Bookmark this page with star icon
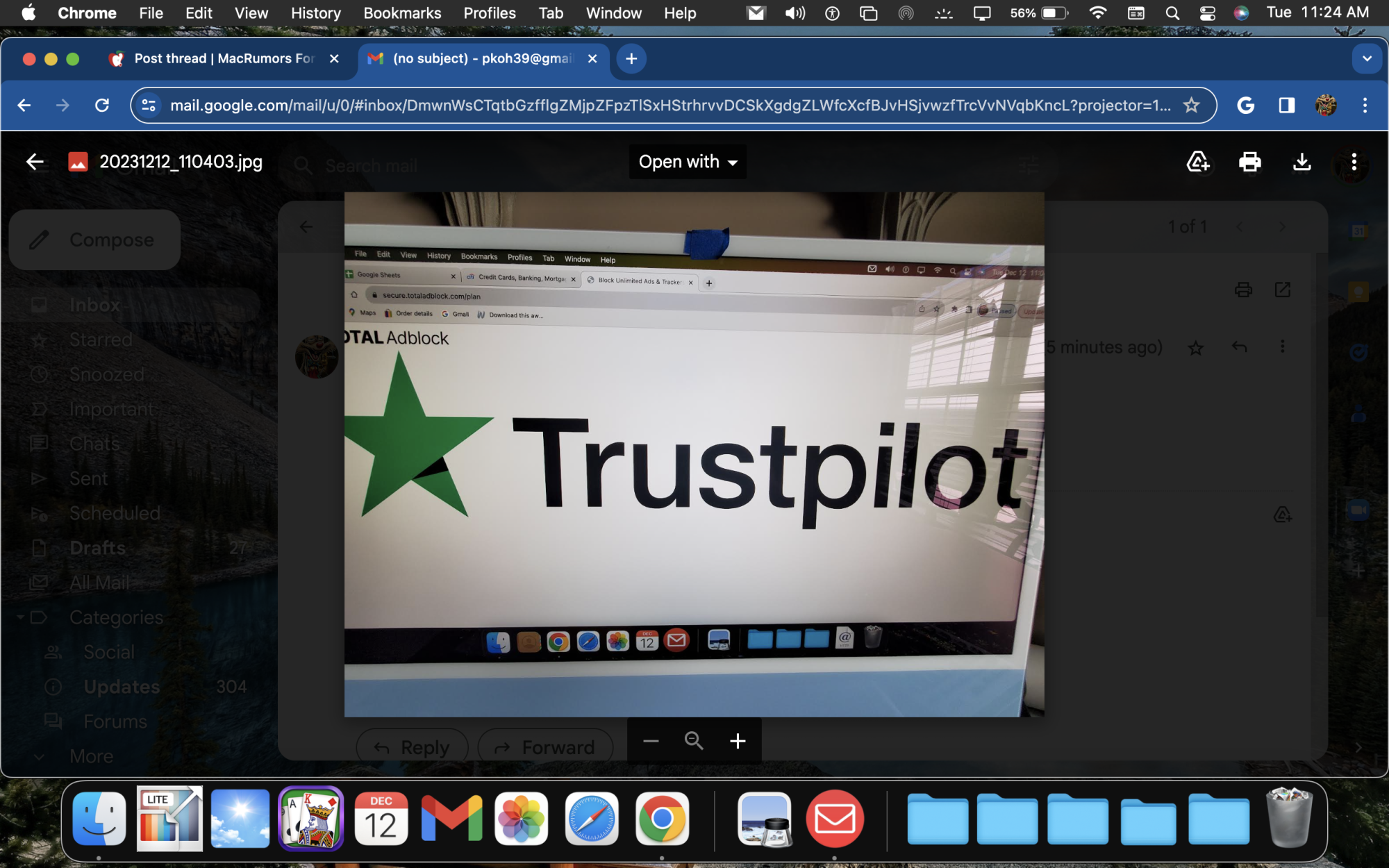Viewport: 1389px width, 868px height. pyautogui.click(x=1192, y=105)
